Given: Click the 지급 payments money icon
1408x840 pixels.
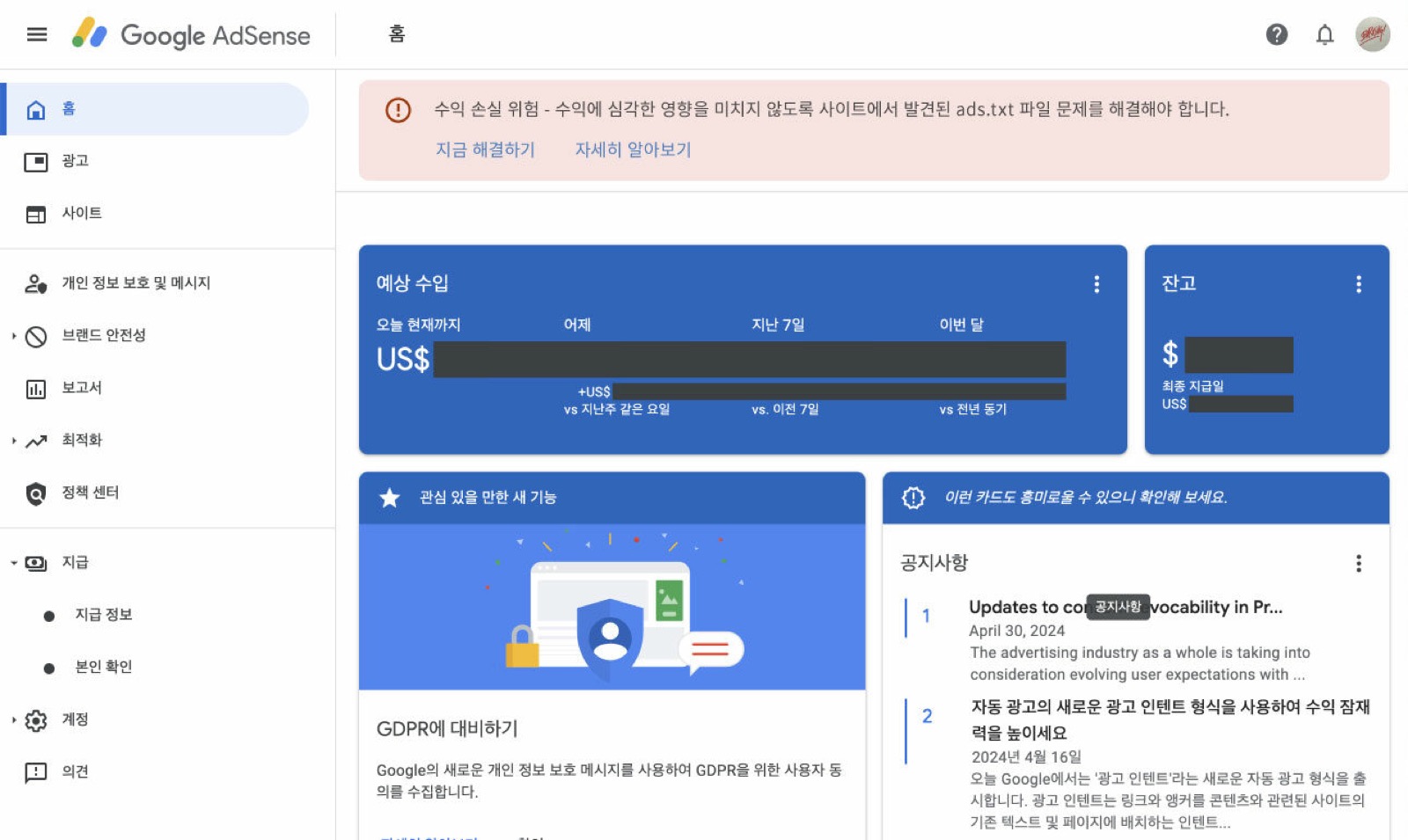Looking at the screenshot, I should [x=36, y=563].
